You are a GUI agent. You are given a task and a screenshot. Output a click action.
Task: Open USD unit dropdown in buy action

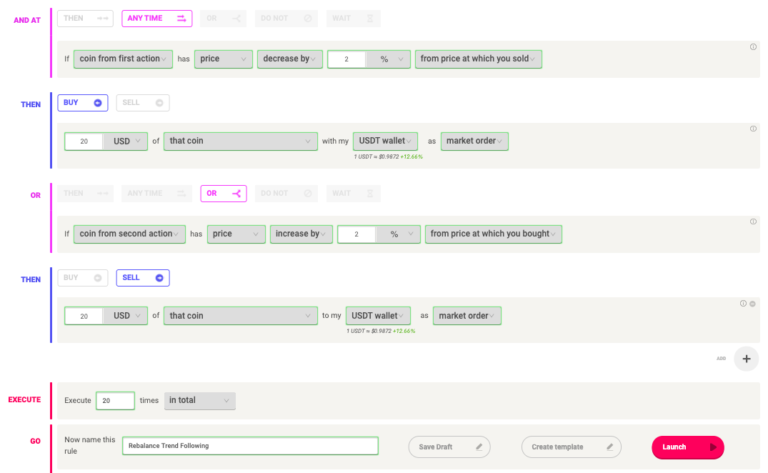point(125,142)
